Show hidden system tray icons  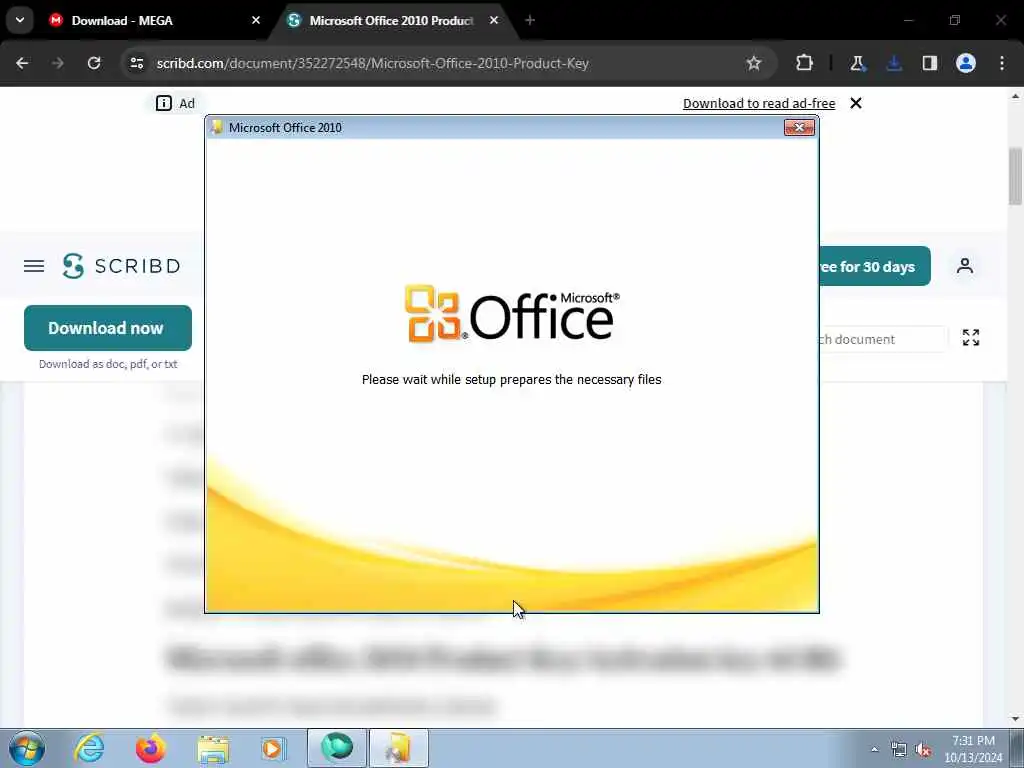coord(874,750)
